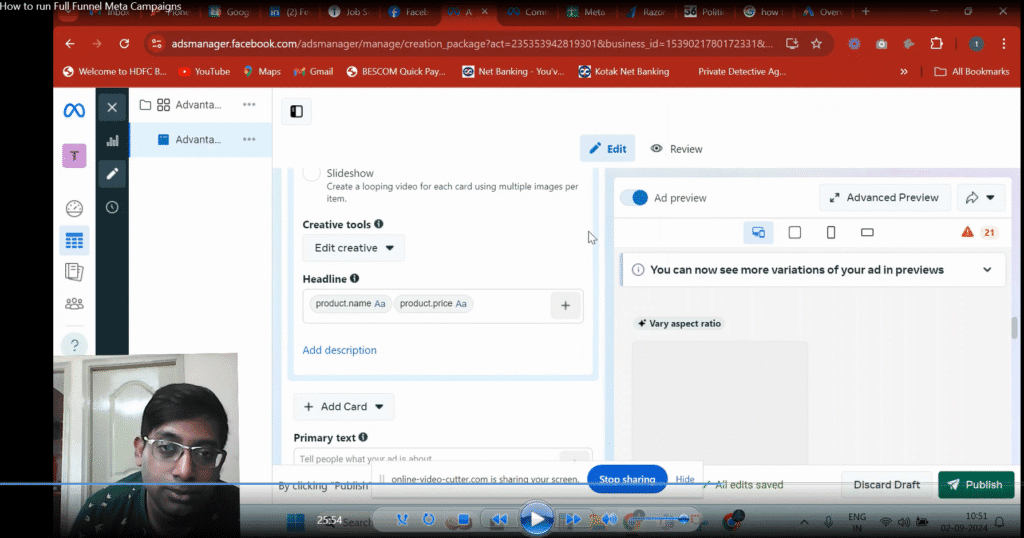This screenshot has width=1024, height=538.
Task: Open the Audiences people icon
Action: (74, 304)
